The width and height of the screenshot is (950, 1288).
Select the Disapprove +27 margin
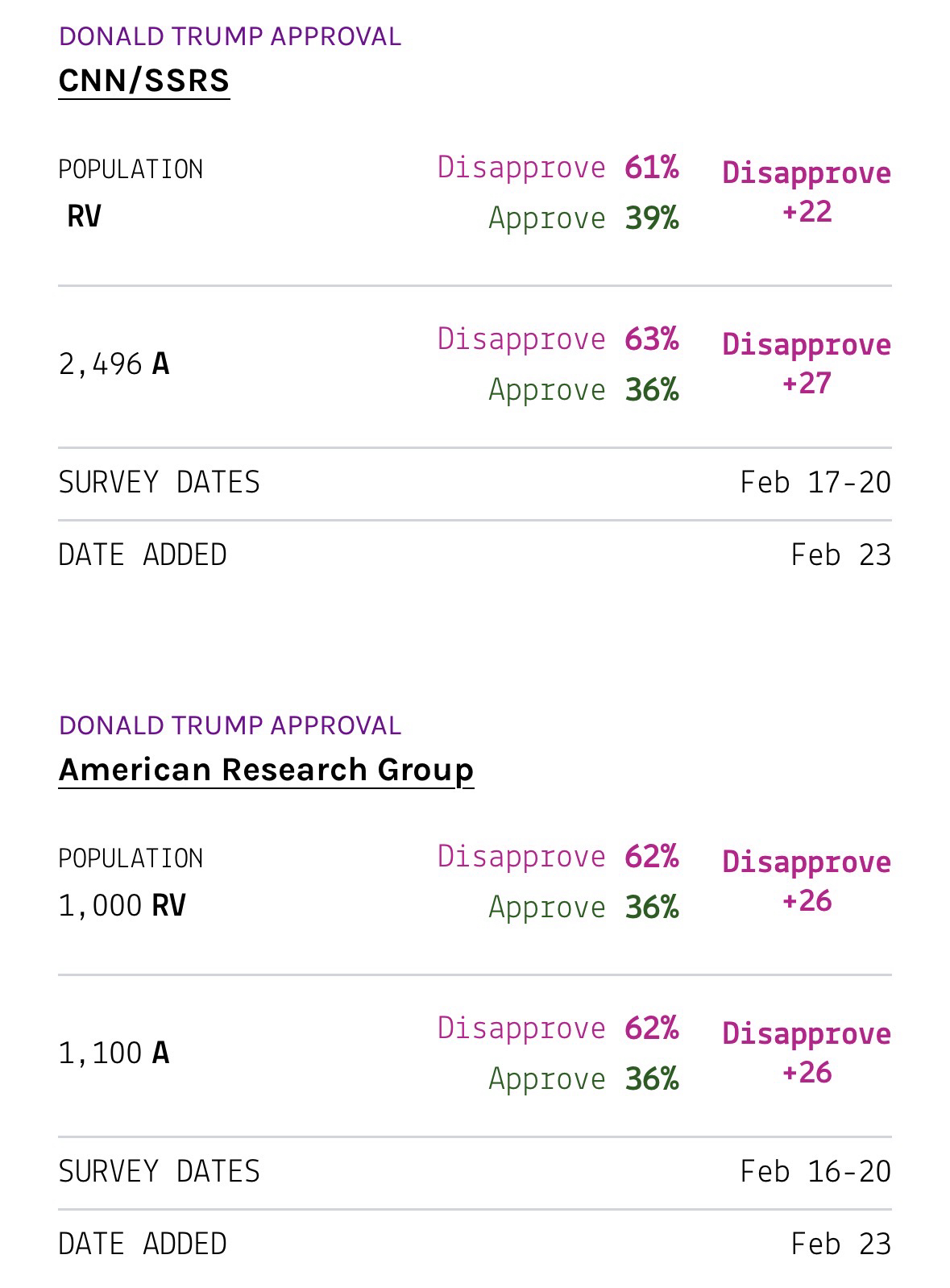click(x=807, y=364)
